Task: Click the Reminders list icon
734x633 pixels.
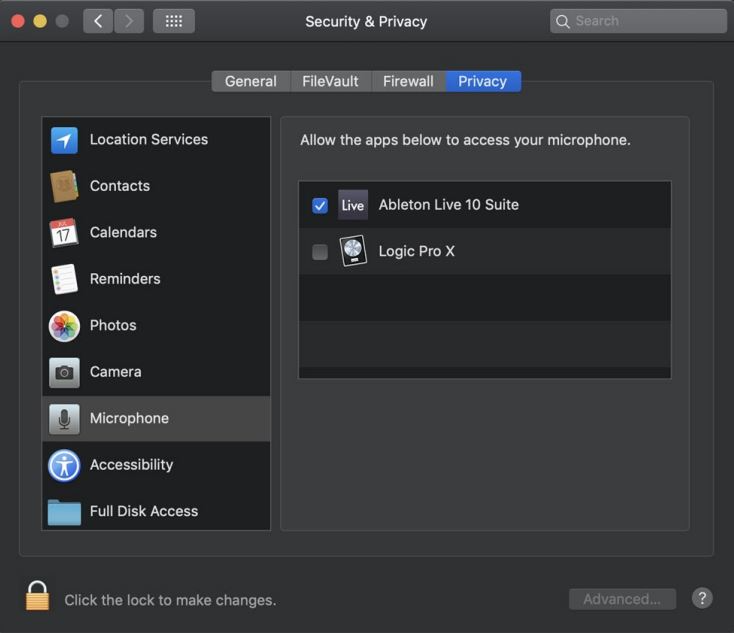Action: (64, 279)
